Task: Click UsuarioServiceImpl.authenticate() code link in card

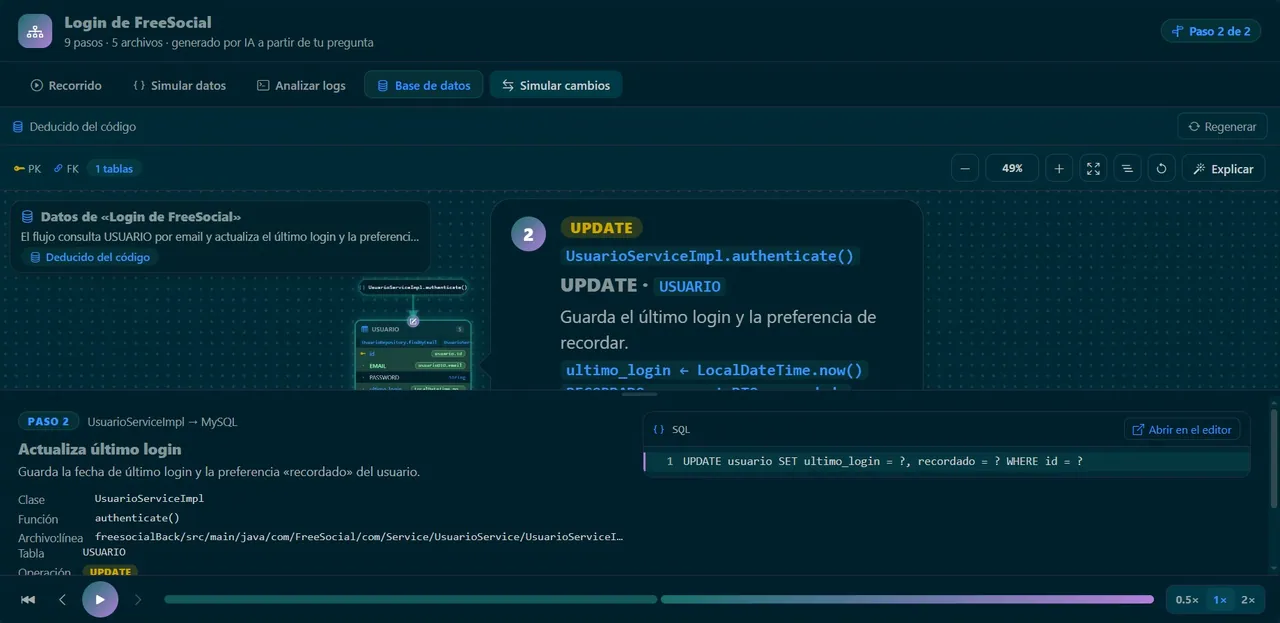Action: tap(710, 256)
